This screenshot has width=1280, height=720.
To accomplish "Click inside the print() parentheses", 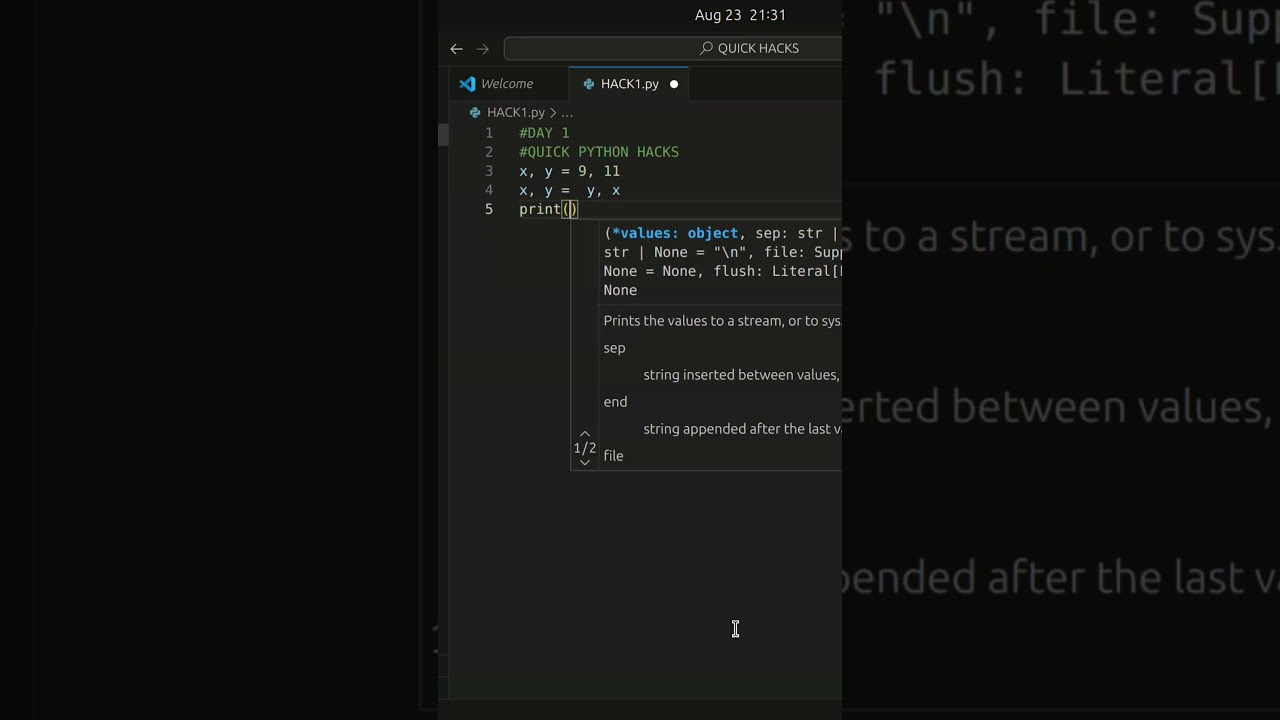I will point(570,209).
